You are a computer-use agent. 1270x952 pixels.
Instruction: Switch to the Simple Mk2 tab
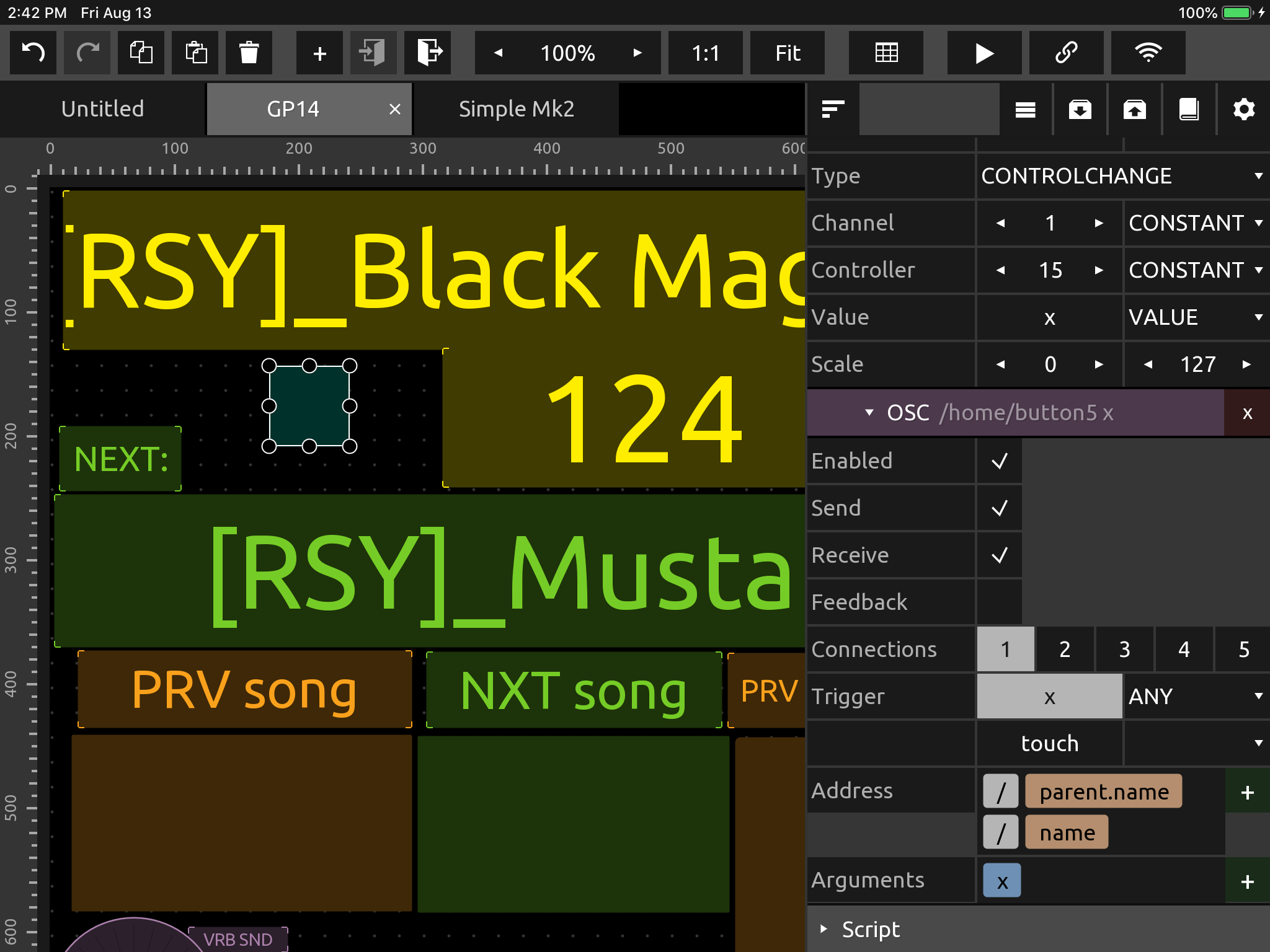516,109
